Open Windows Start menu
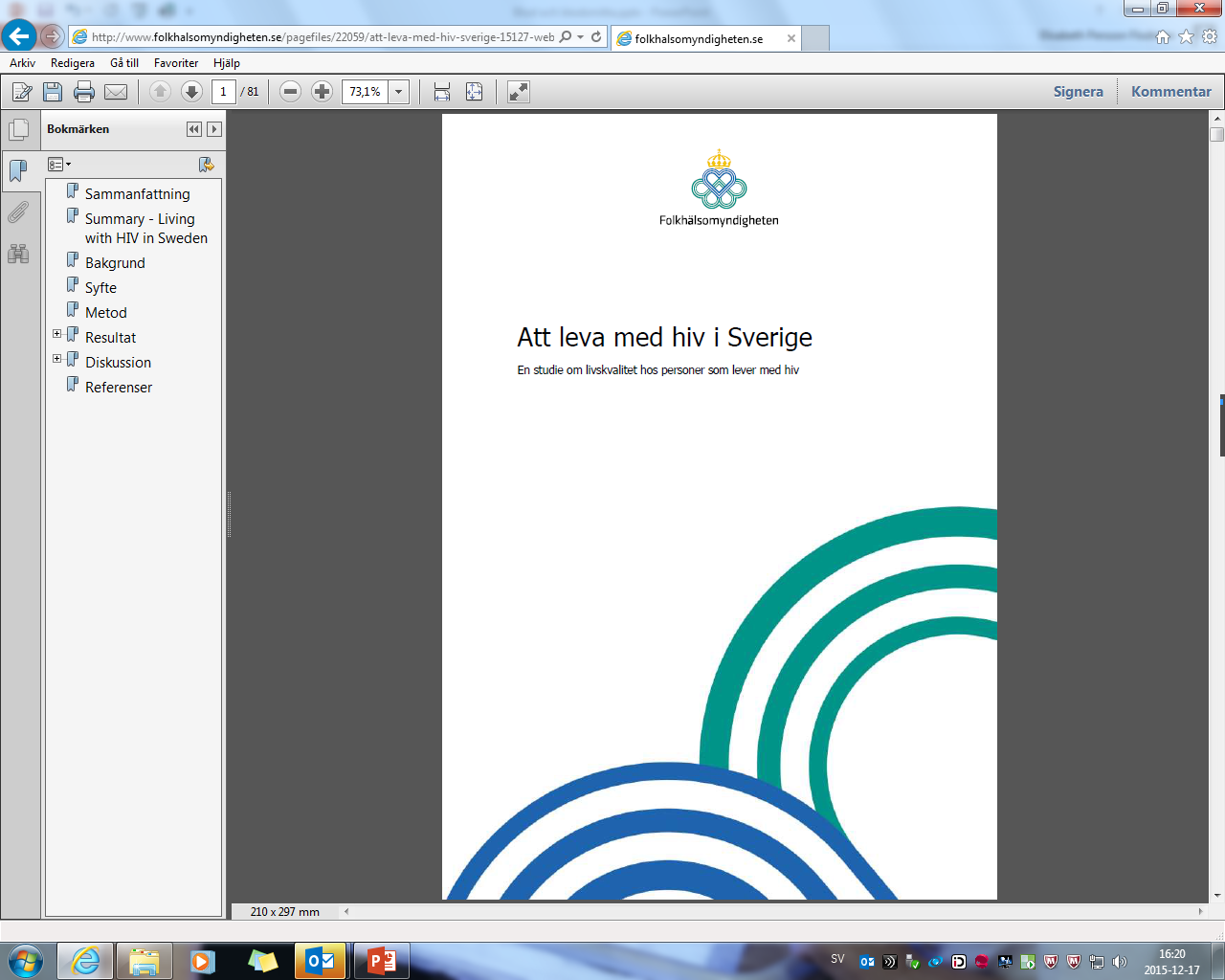Viewport: 1225px width, 980px height. [x=26, y=961]
